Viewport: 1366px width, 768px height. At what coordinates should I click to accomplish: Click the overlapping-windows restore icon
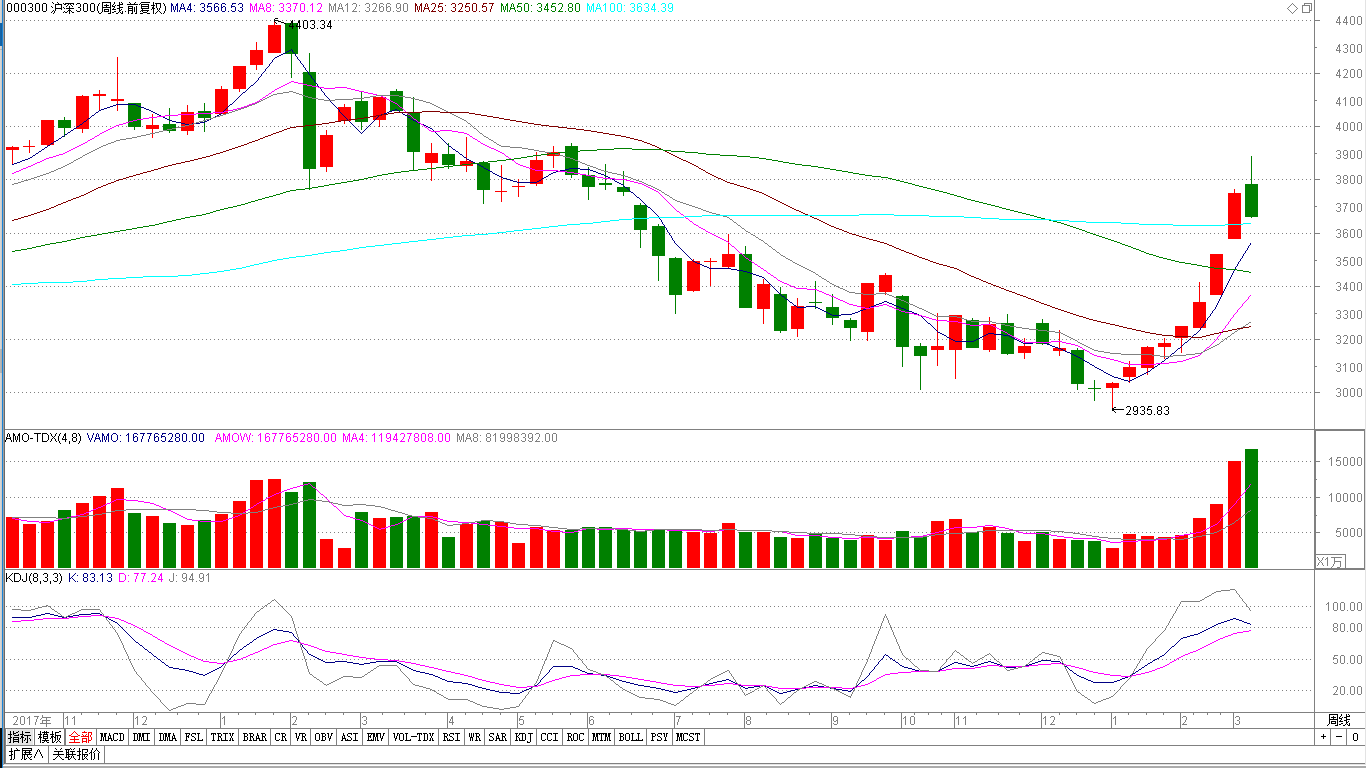coord(1307,8)
